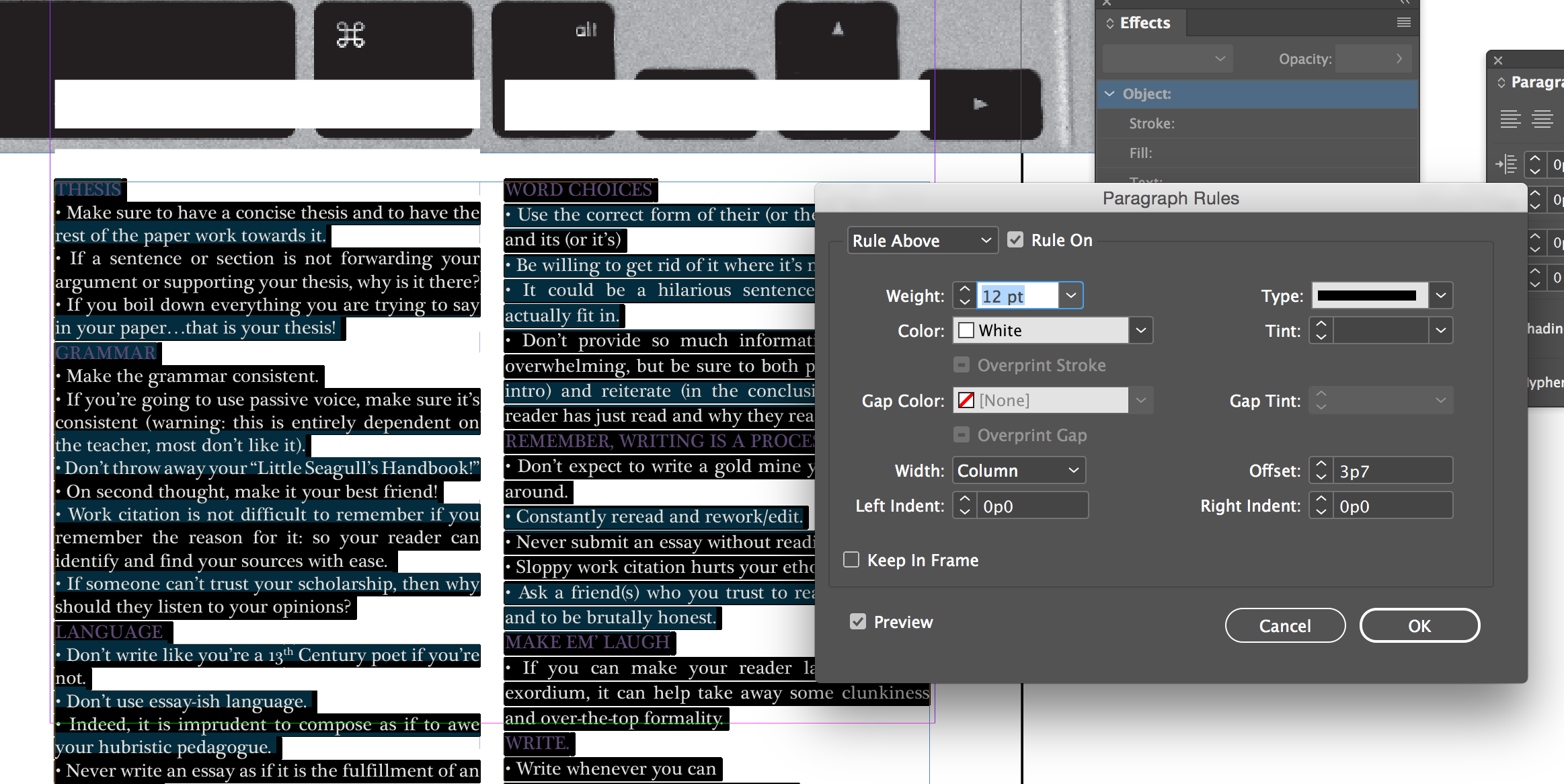Open the Rule Above dropdown

click(x=923, y=240)
